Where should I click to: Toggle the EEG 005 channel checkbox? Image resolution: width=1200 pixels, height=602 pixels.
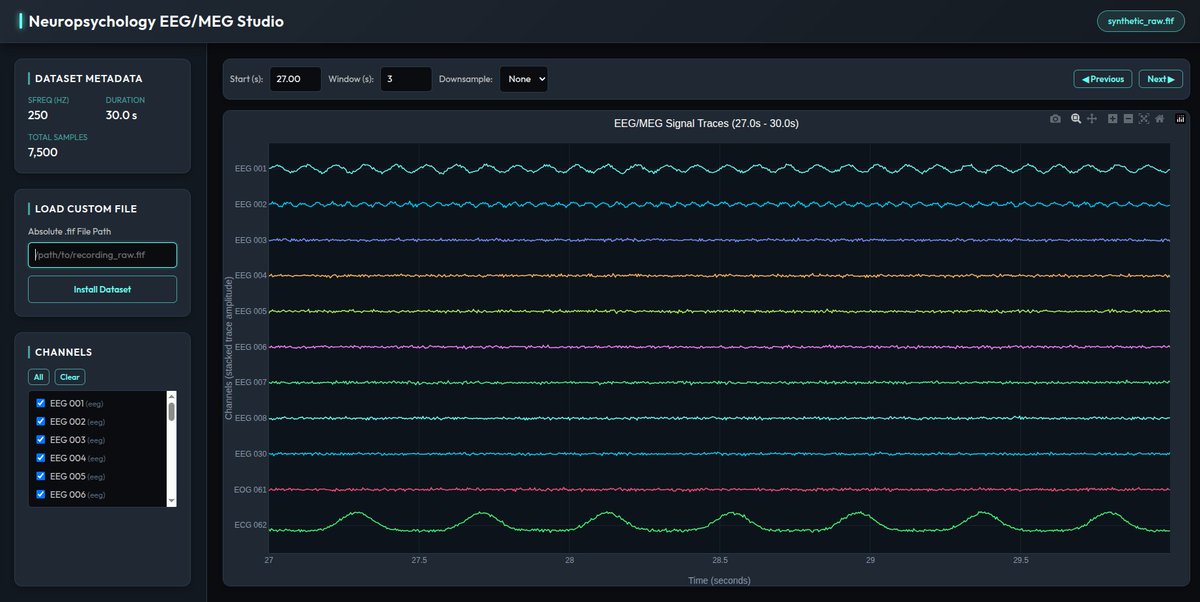41,476
